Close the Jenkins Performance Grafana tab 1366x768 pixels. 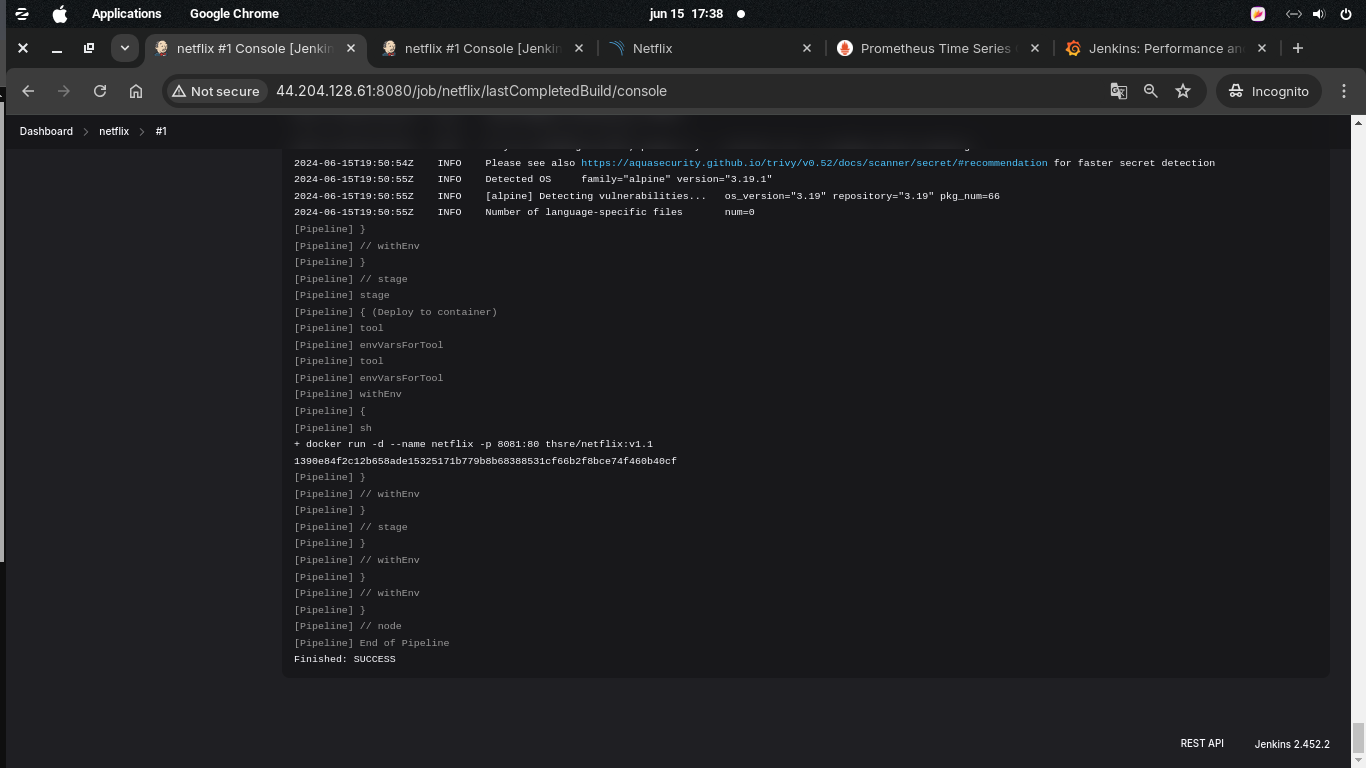click(1262, 48)
